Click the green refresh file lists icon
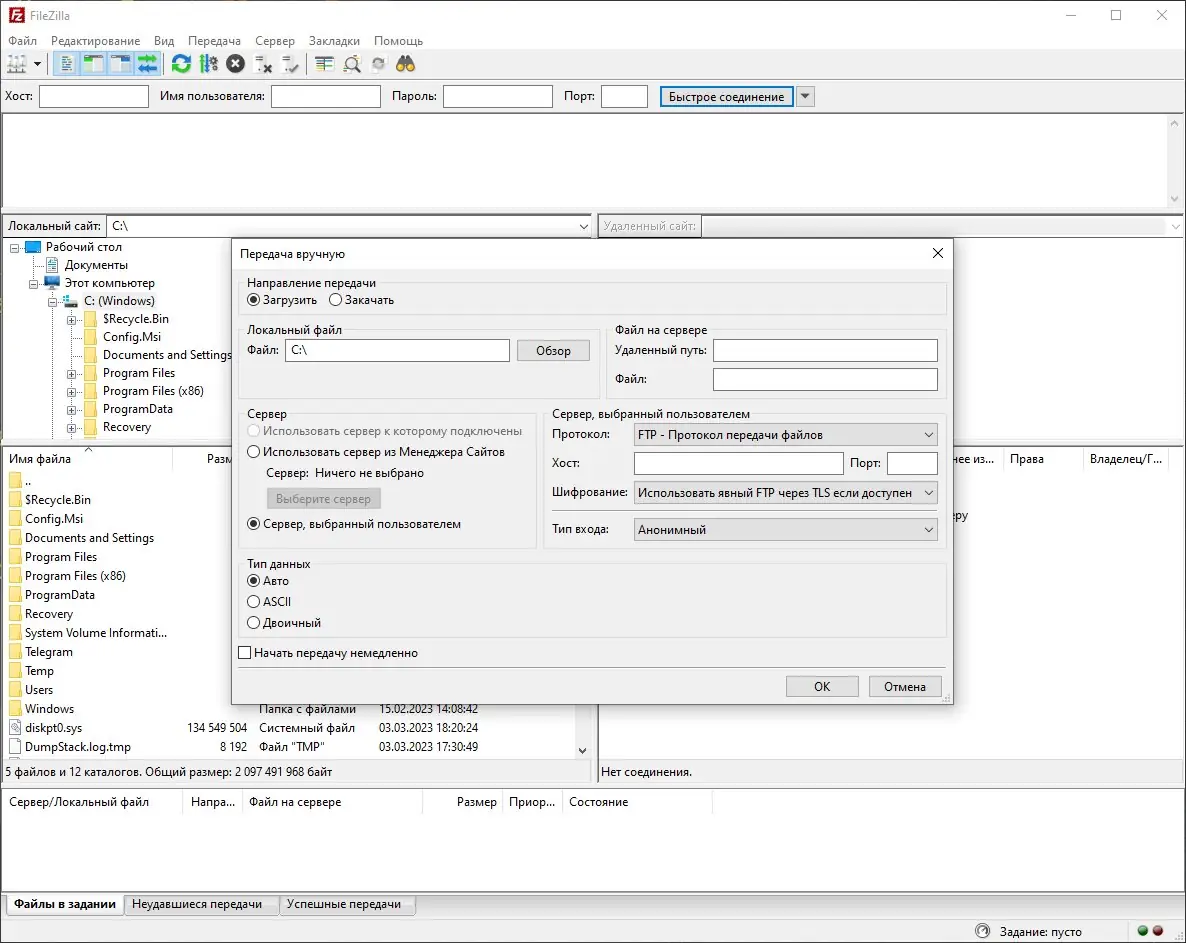 point(181,64)
